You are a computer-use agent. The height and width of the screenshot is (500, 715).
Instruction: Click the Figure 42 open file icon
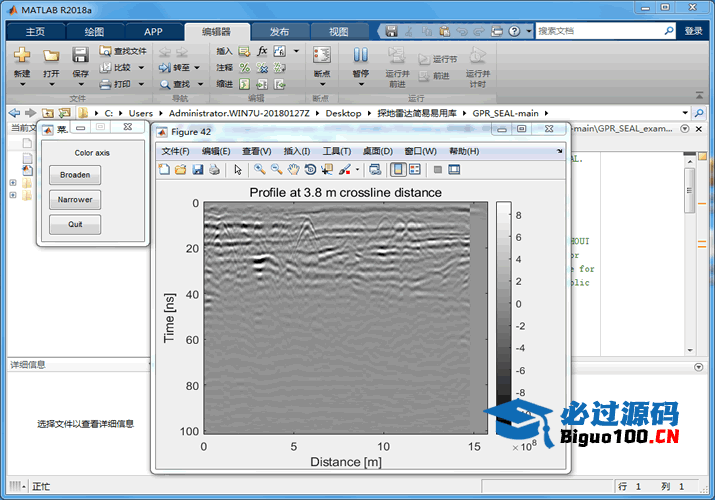pos(181,170)
